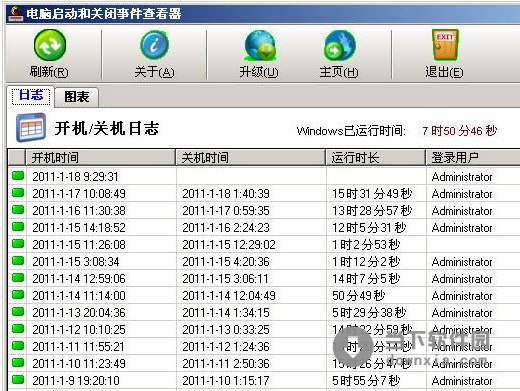Click green status icon of row 2011-1-15 14:18:52

point(18,227)
